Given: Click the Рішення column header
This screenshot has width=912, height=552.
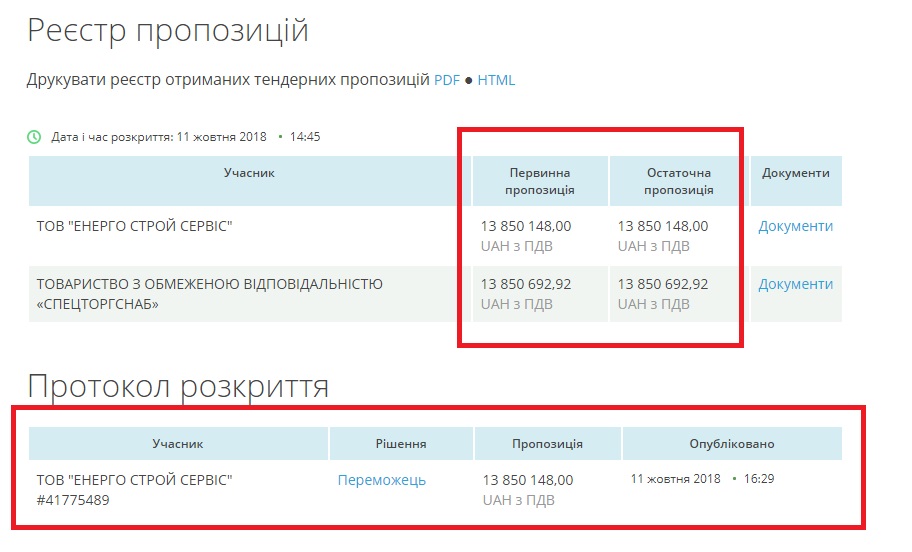Looking at the screenshot, I should 401,444.
